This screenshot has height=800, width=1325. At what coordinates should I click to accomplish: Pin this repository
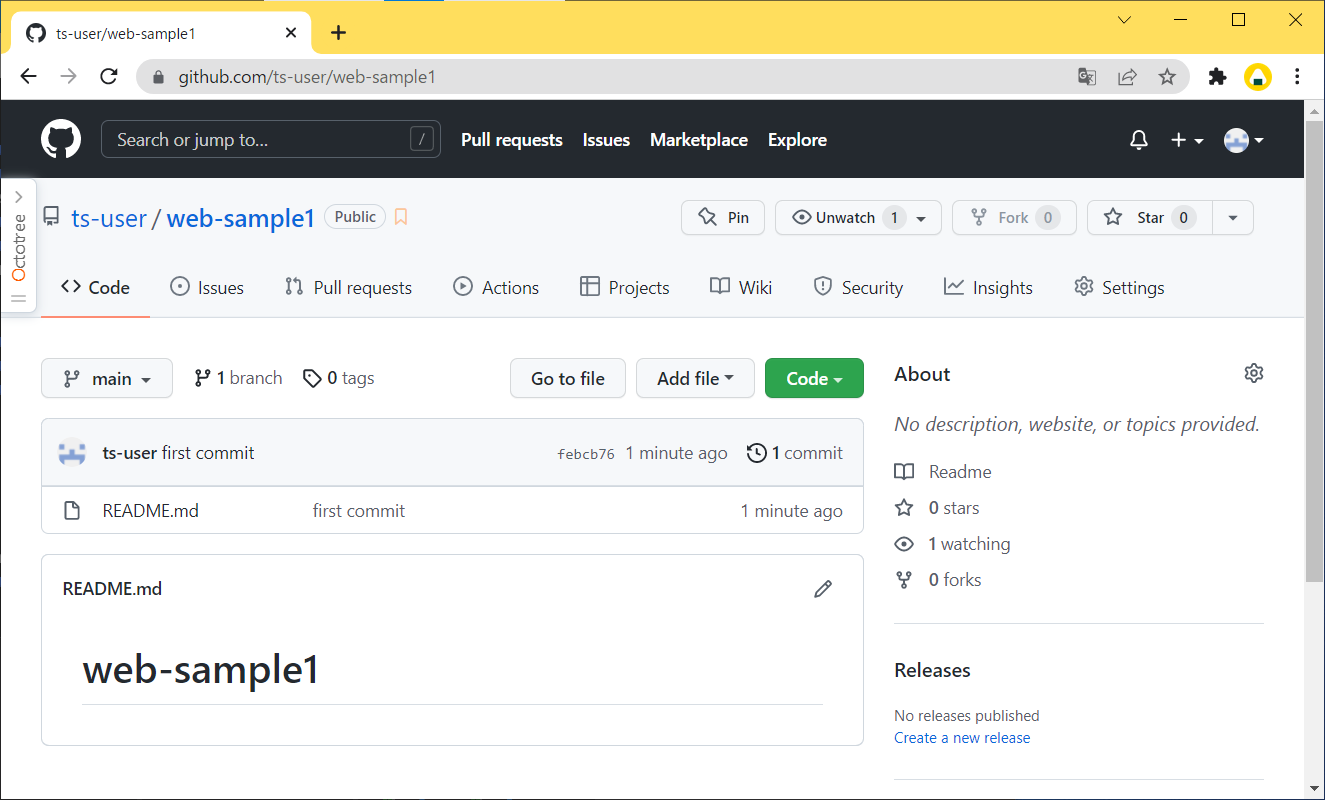pos(723,217)
